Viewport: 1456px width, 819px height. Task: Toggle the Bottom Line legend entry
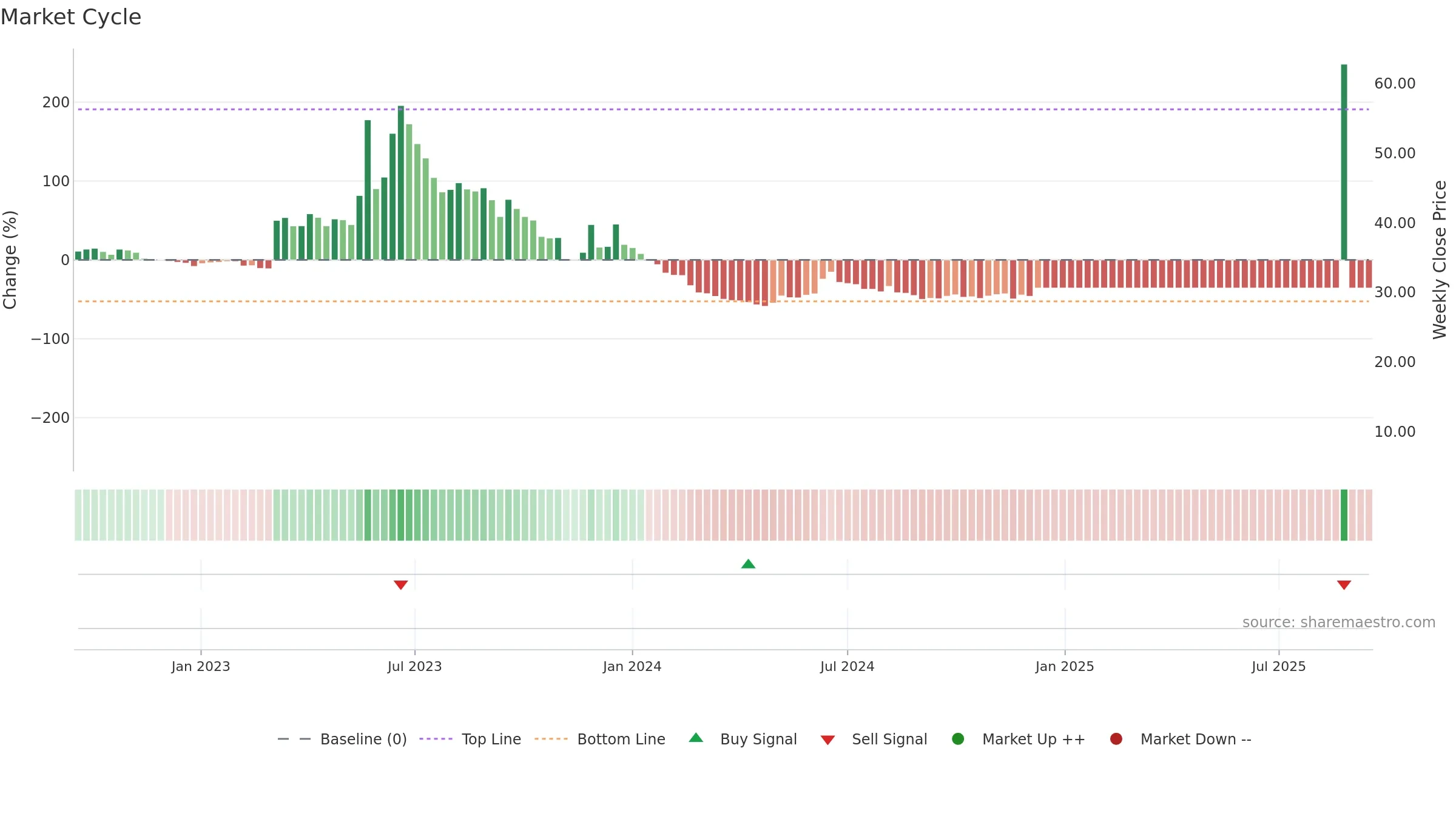600,739
